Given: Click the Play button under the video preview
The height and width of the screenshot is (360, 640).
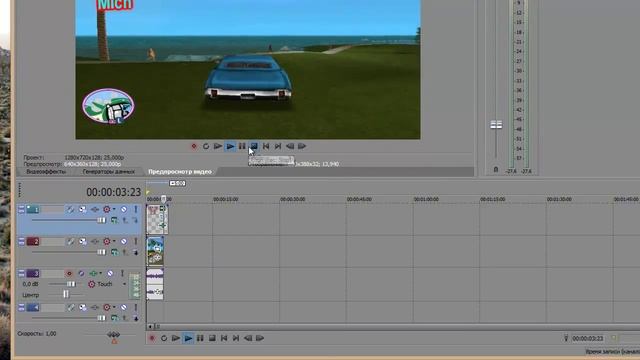Looking at the screenshot, I should click(x=230, y=146).
